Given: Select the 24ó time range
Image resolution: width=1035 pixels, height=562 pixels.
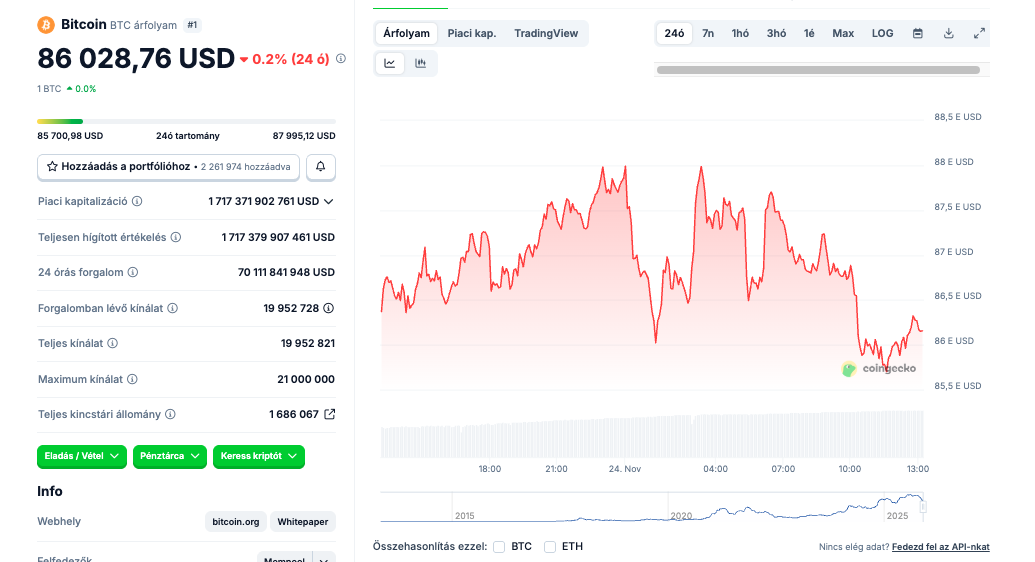Looking at the screenshot, I should pos(674,33).
